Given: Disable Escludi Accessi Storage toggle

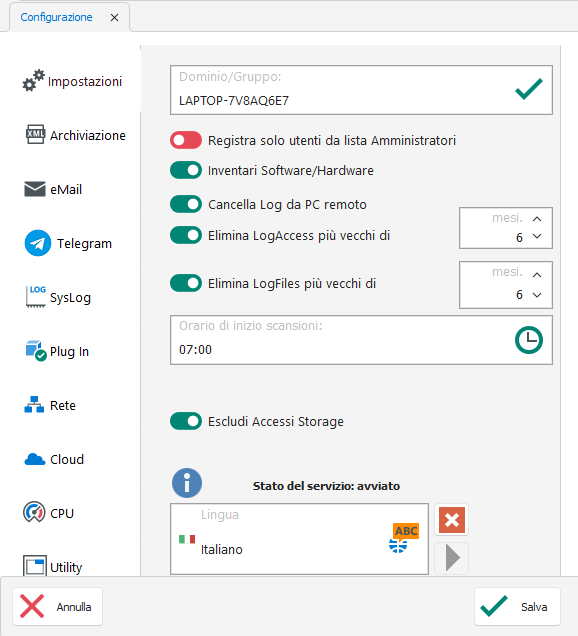Looking at the screenshot, I should pyautogui.click(x=186, y=421).
